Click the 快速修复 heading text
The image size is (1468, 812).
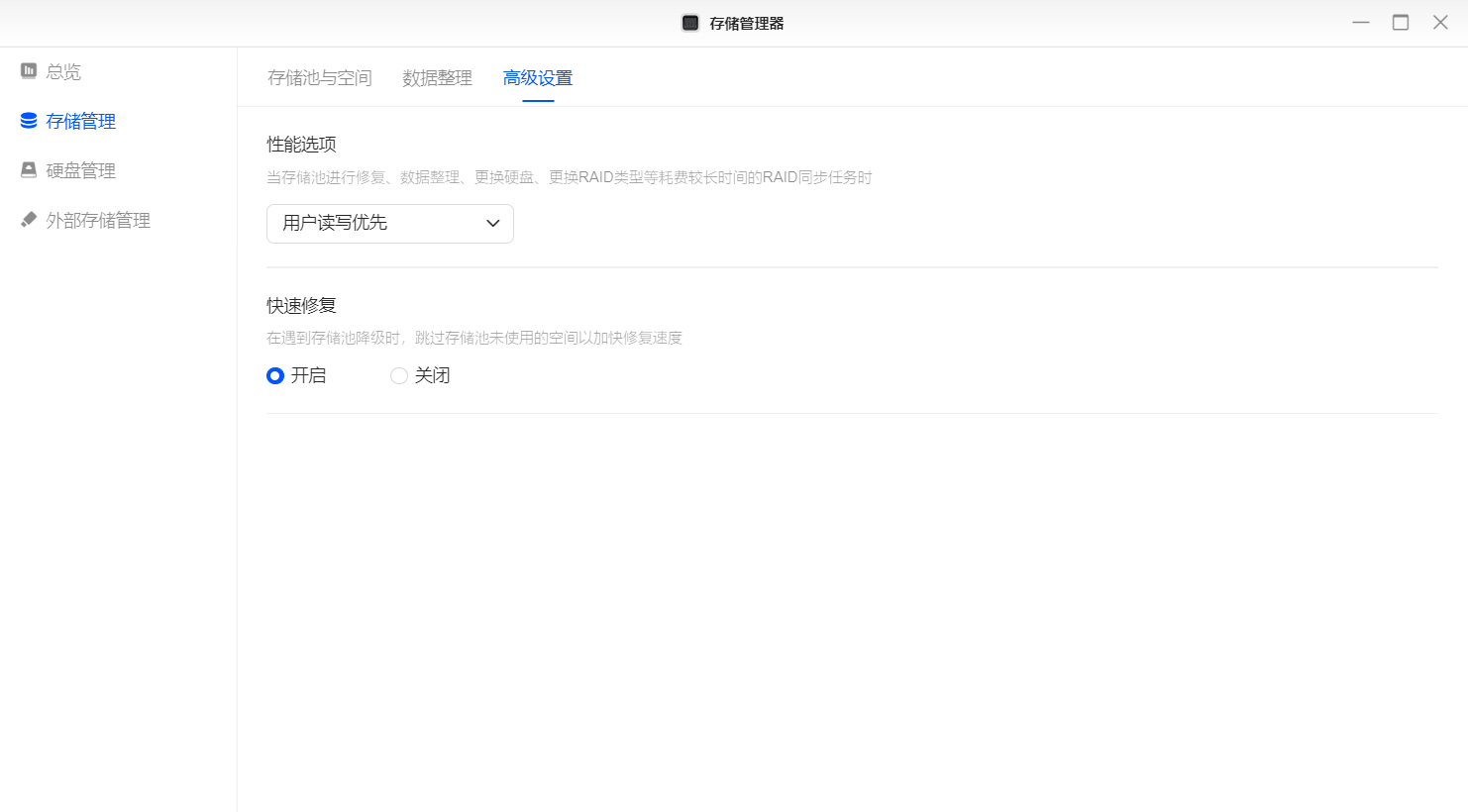pos(302,306)
